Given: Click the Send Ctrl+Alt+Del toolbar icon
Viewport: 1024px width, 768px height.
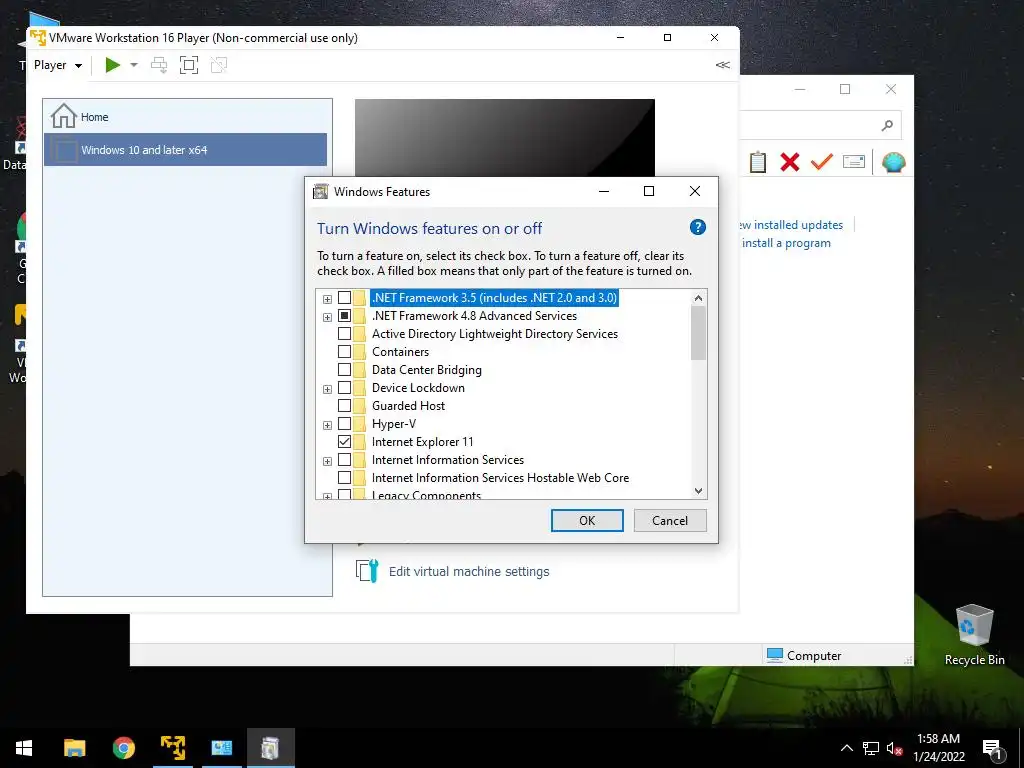Looking at the screenshot, I should (159, 65).
